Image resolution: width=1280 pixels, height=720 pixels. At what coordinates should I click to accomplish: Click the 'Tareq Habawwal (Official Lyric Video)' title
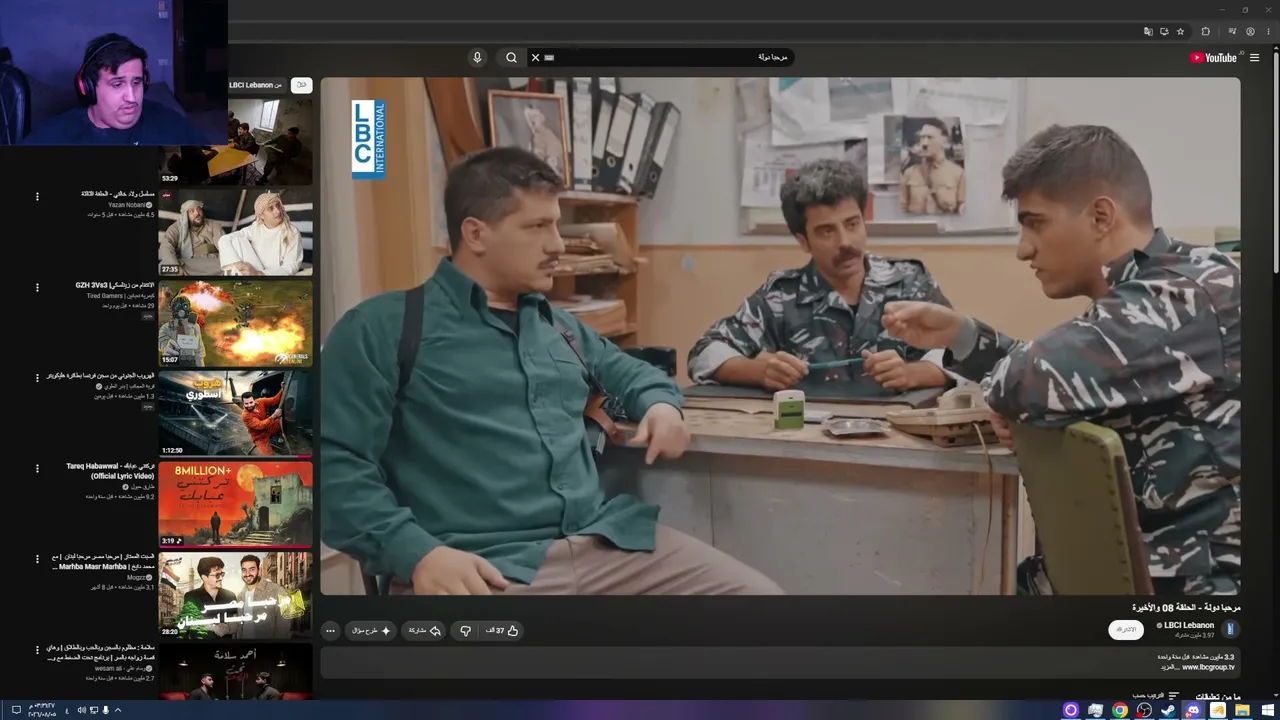tap(110, 471)
